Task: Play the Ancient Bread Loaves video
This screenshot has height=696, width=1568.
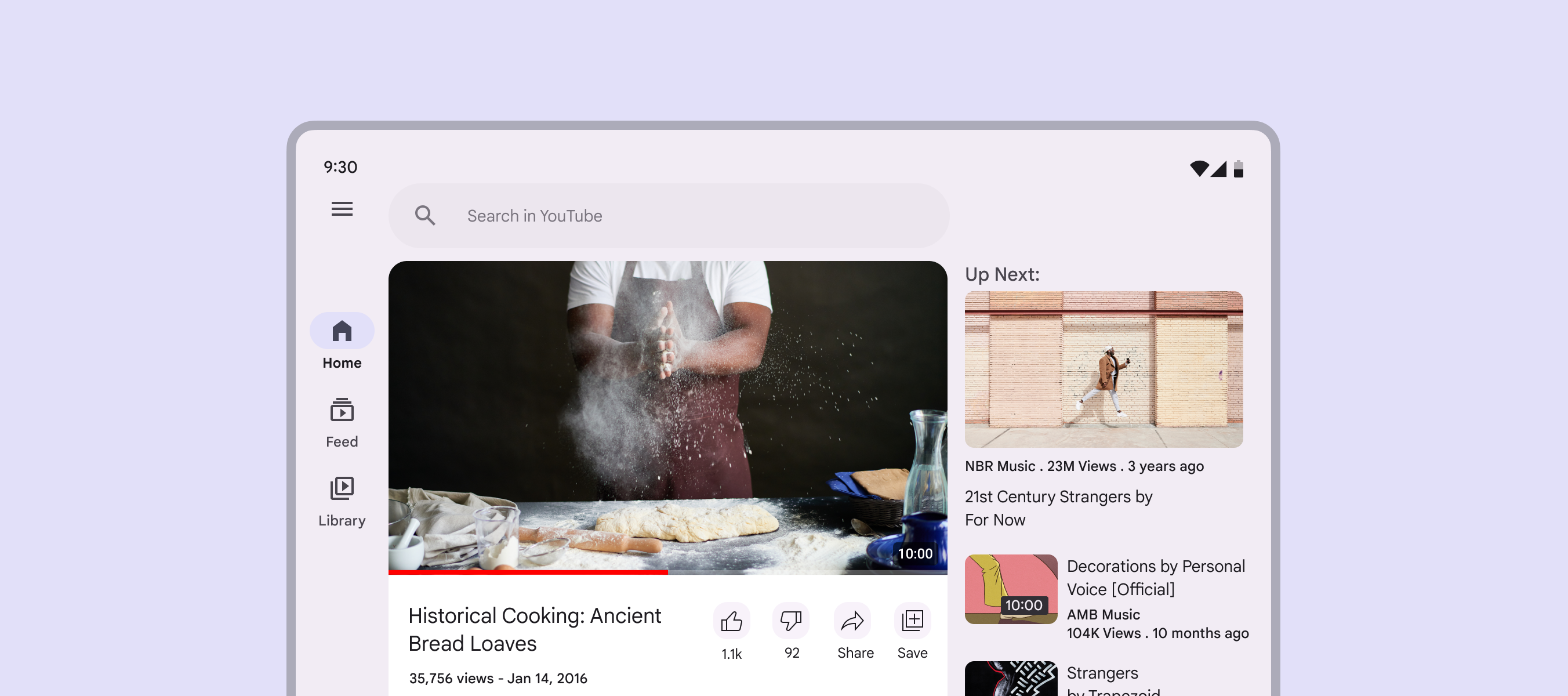Action: point(667,416)
